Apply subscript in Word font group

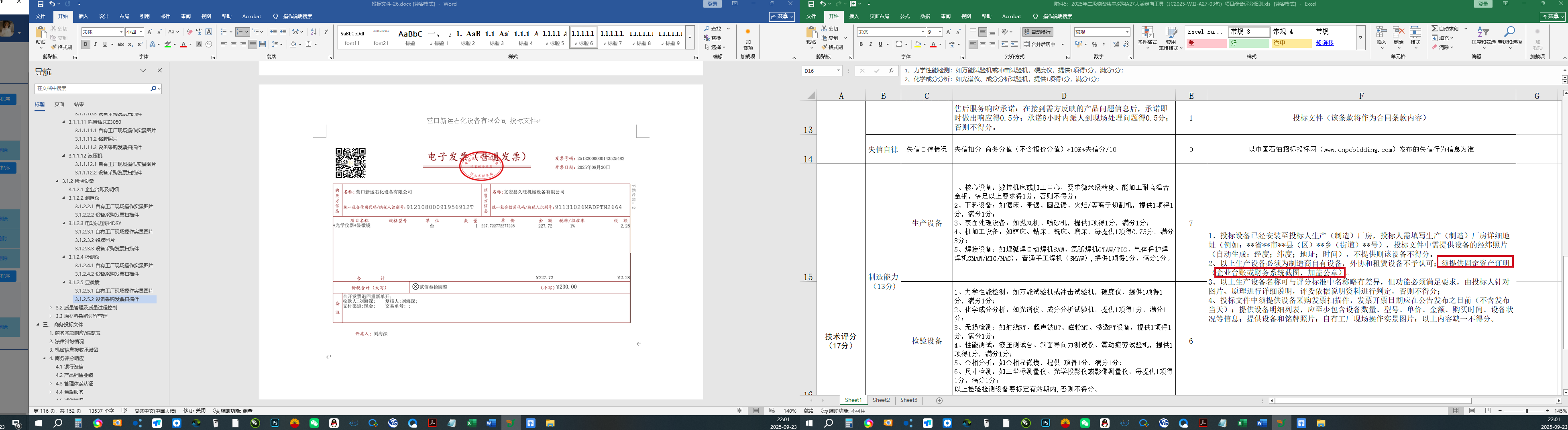131,45
